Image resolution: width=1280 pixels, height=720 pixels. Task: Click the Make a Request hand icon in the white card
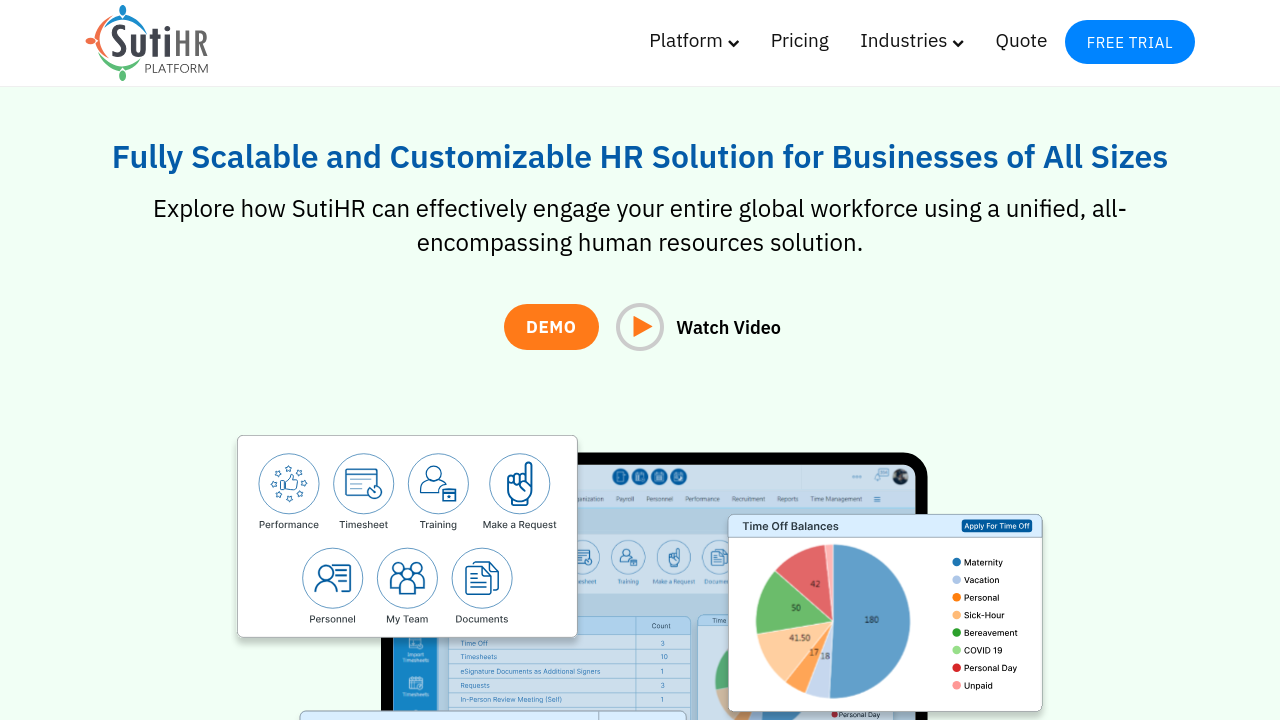[520, 484]
